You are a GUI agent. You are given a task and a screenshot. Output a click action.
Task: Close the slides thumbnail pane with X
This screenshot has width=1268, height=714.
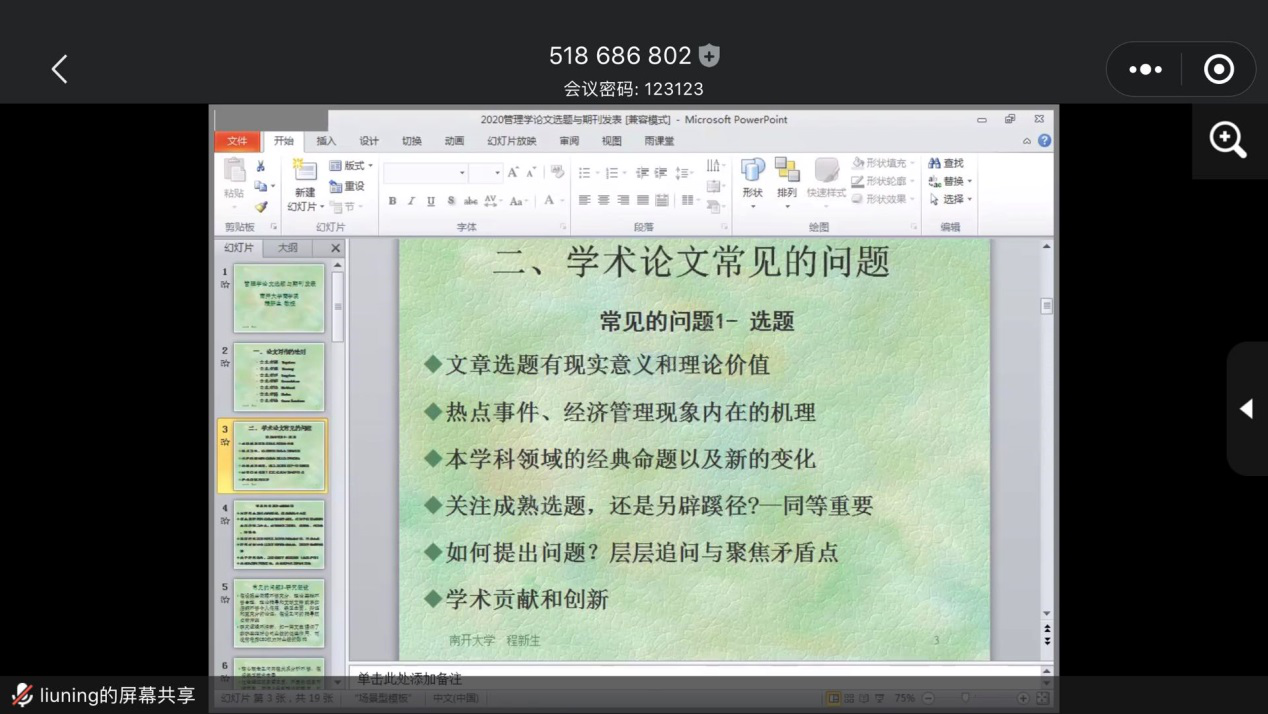(x=335, y=248)
